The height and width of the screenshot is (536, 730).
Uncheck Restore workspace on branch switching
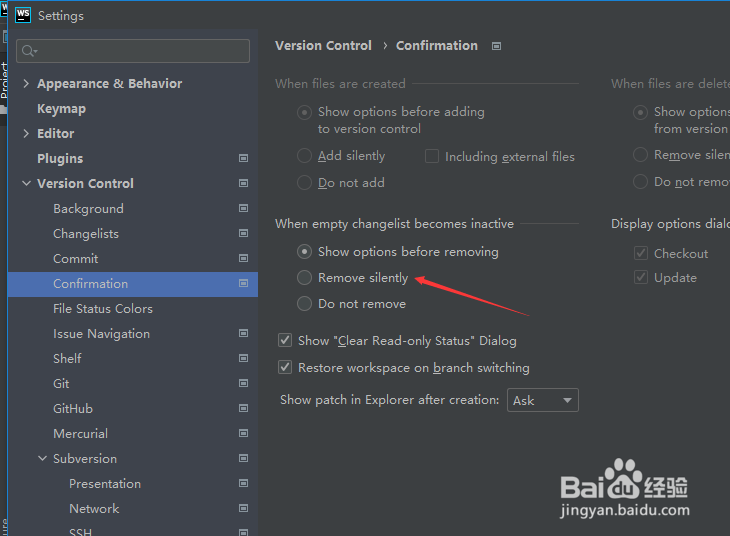[x=286, y=368]
